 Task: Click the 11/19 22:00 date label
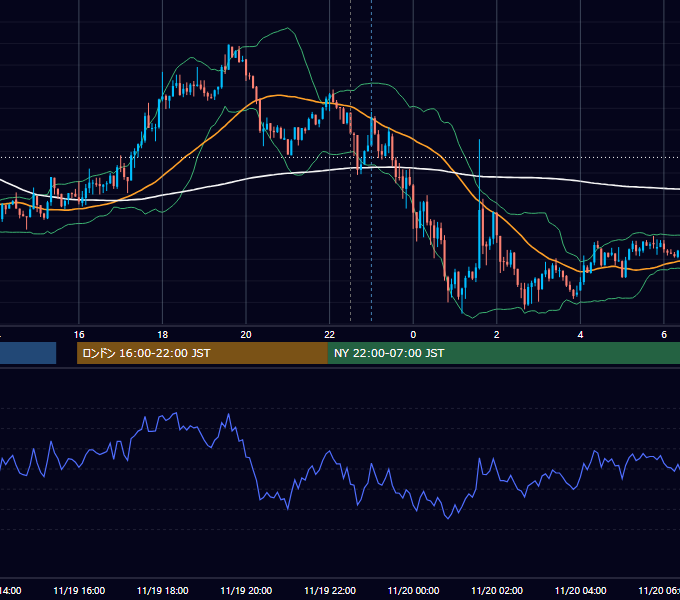[x=330, y=590]
